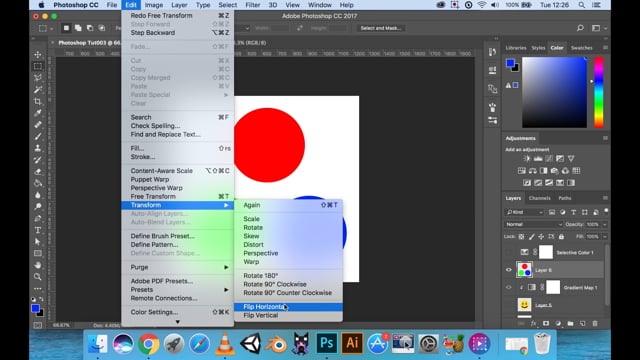Click Step Backward menu entry

pos(178,33)
